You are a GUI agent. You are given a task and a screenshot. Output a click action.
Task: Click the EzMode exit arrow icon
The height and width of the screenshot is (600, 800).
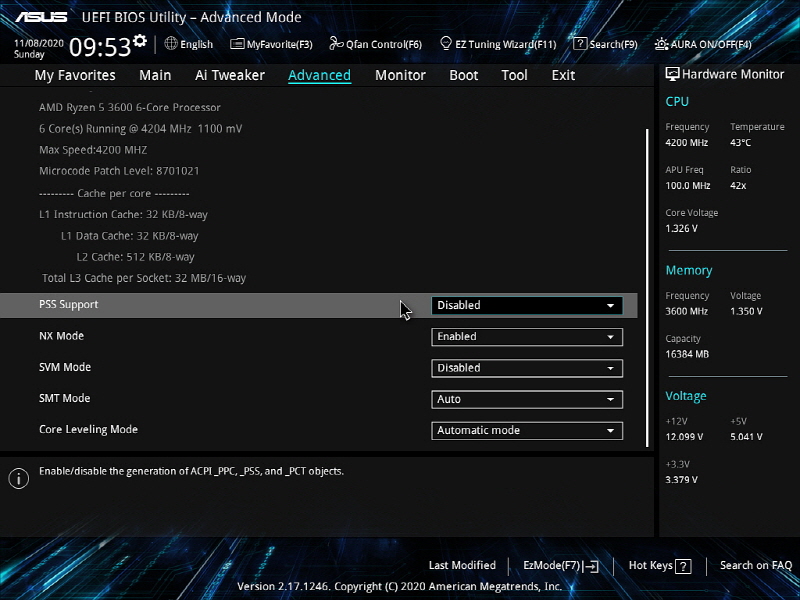point(591,566)
